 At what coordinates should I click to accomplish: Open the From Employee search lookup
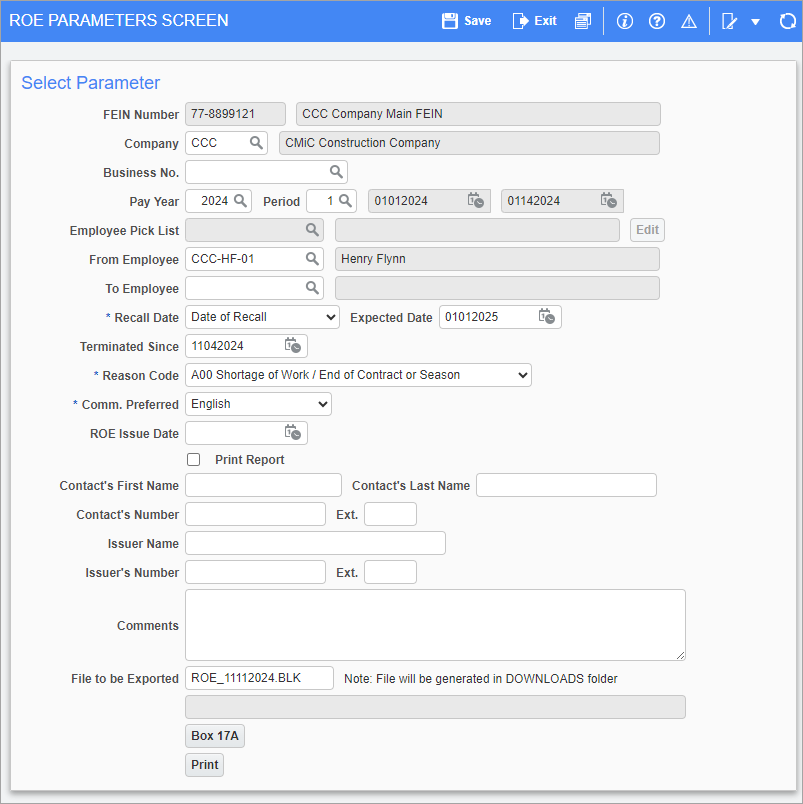[x=314, y=259]
